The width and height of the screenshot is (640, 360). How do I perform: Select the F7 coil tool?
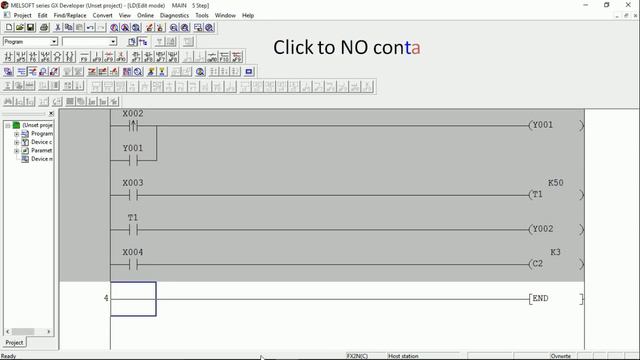[x=58, y=56]
